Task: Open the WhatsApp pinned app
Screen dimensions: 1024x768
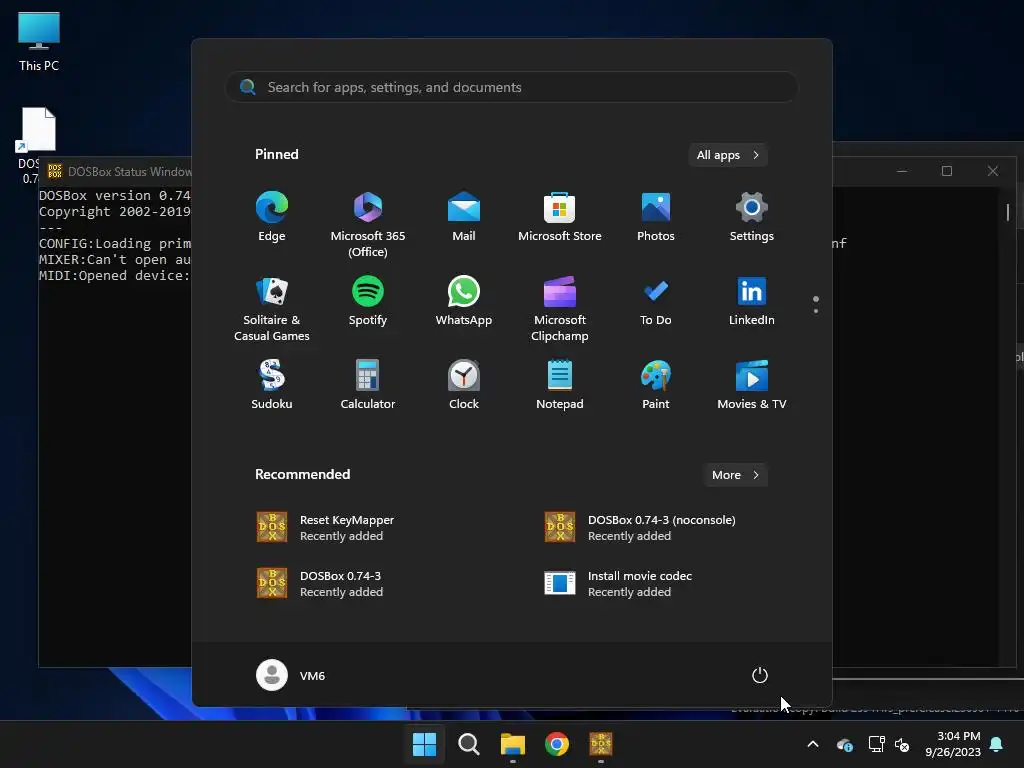Action: (x=464, y=302)
